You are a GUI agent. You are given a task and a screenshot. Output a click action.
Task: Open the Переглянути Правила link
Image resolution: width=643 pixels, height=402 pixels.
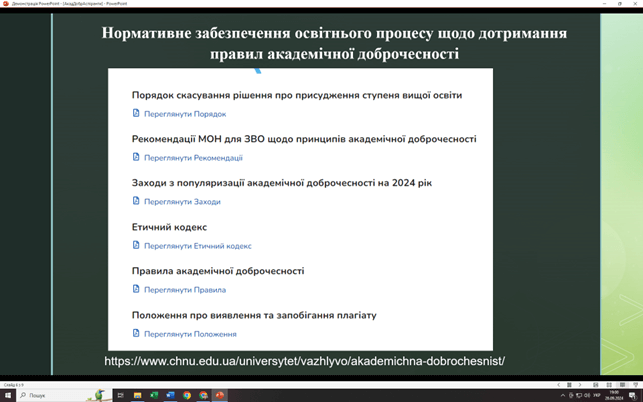[184, 290]
